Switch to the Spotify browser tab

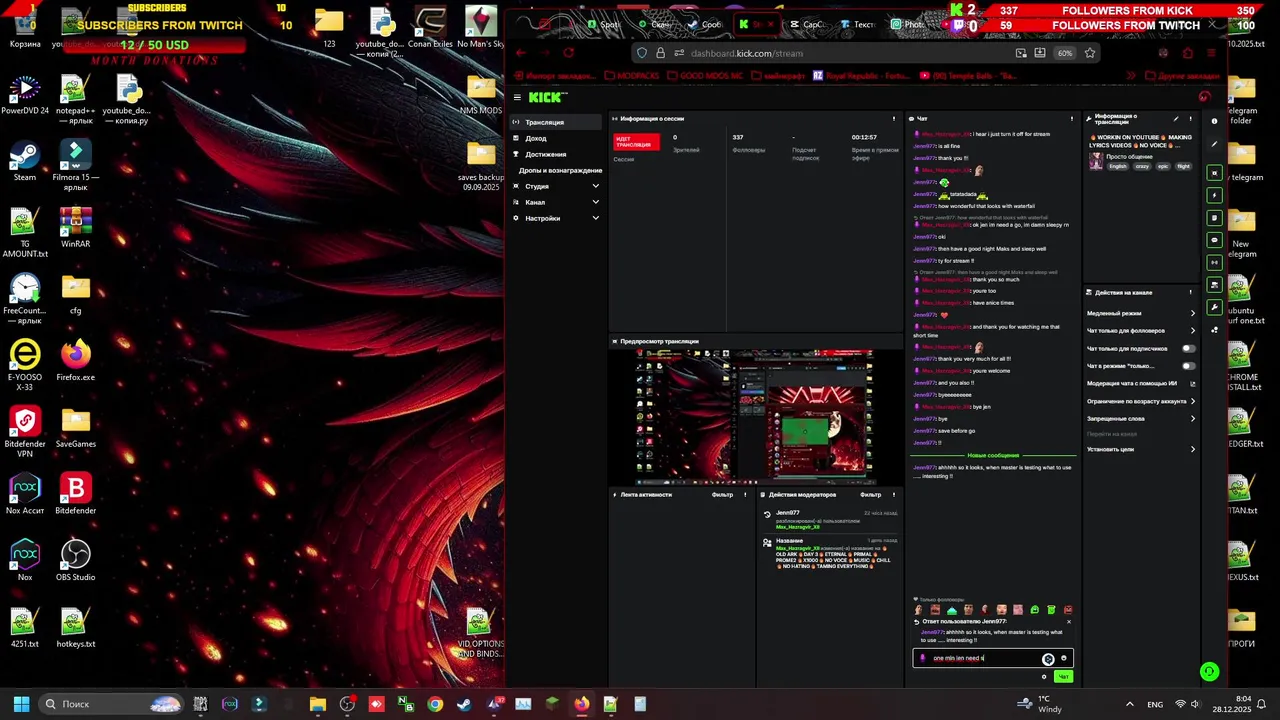coord(607,24)
